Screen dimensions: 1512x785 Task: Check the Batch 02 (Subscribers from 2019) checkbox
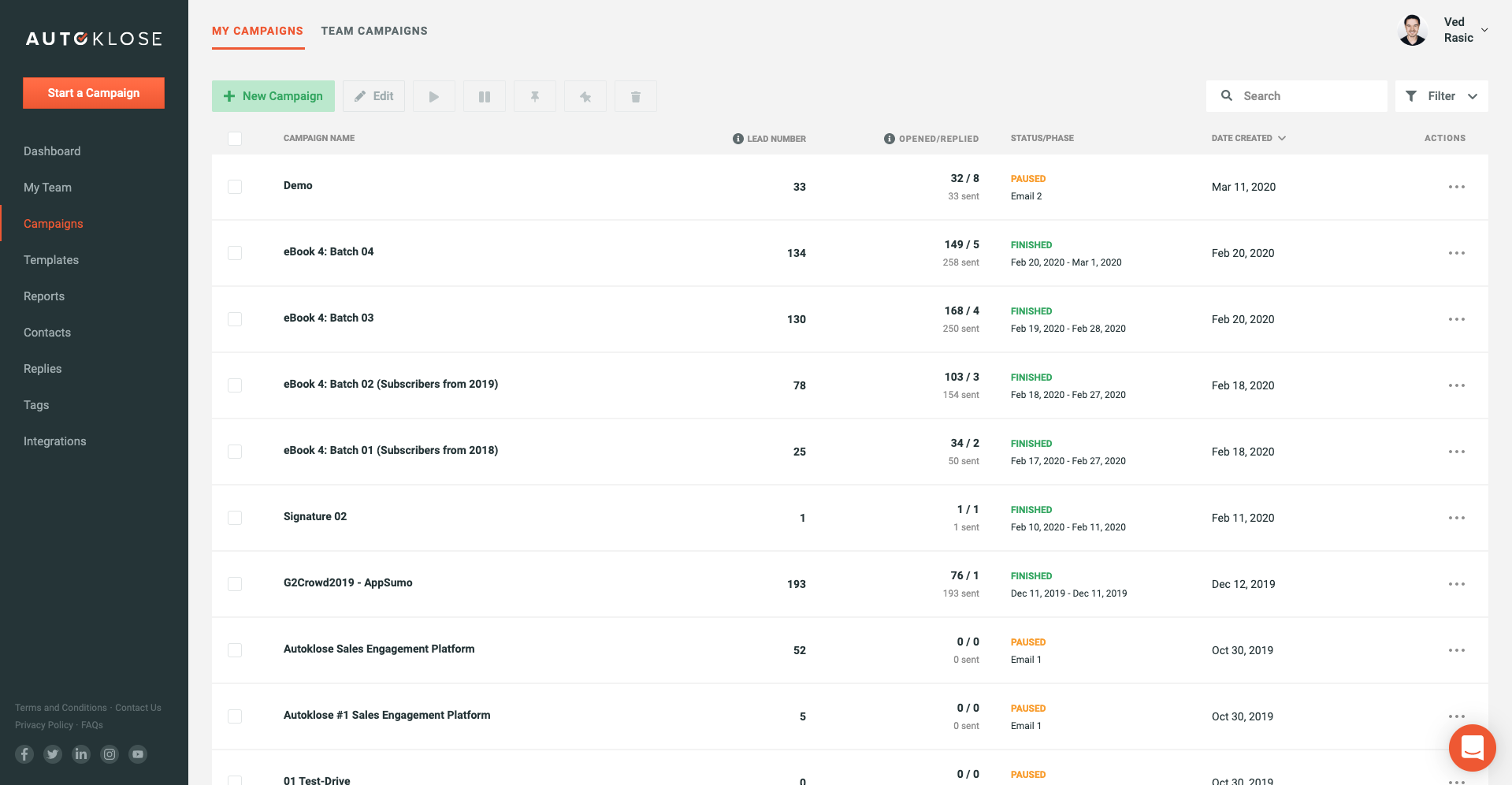coord(235,385)
